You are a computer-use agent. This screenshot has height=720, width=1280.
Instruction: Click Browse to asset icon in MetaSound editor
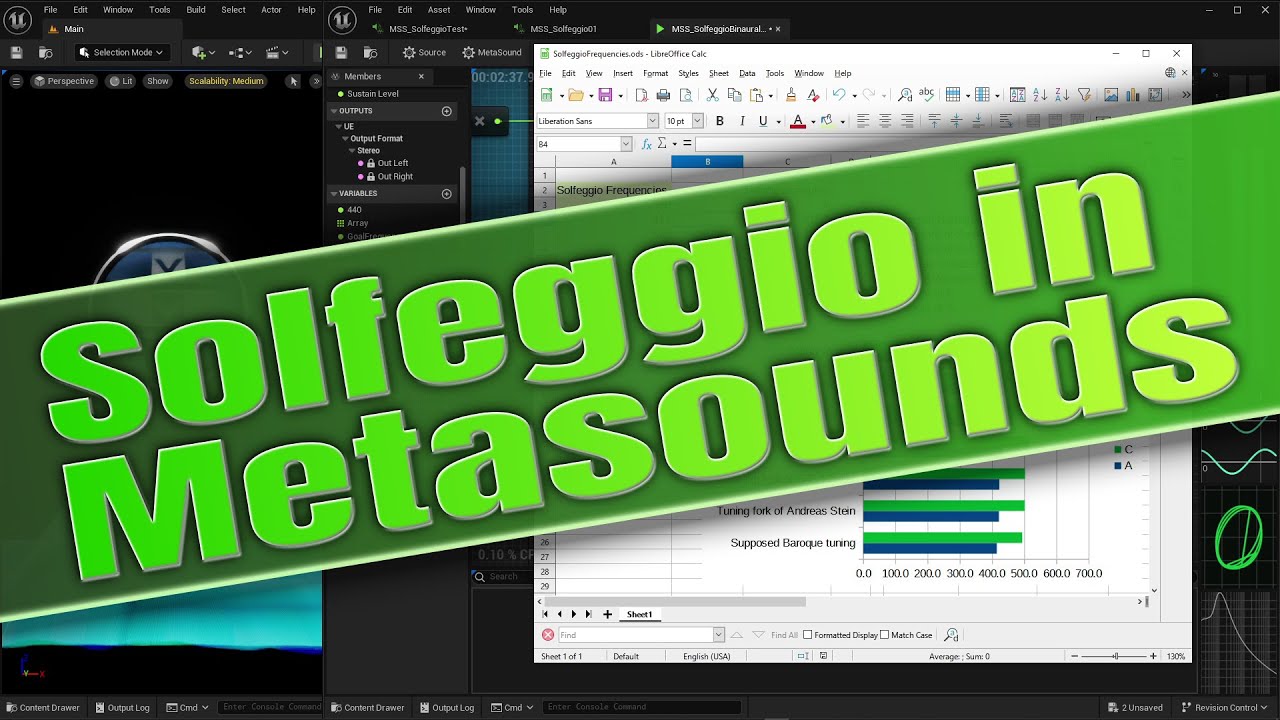click(x=370, y=52)
